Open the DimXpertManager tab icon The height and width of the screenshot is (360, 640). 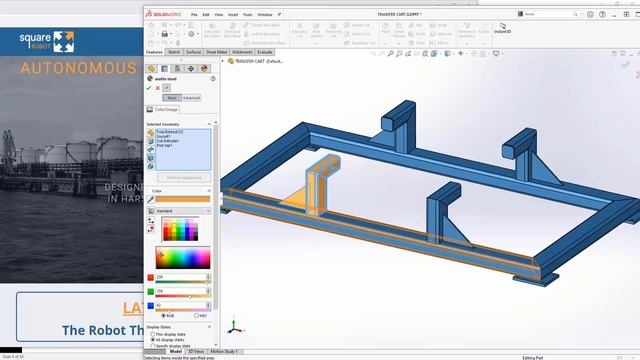point(191,69)
